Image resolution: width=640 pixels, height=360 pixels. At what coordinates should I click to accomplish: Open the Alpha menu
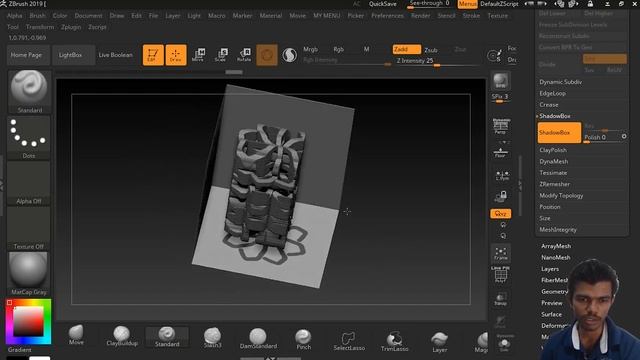pos(15,16)
